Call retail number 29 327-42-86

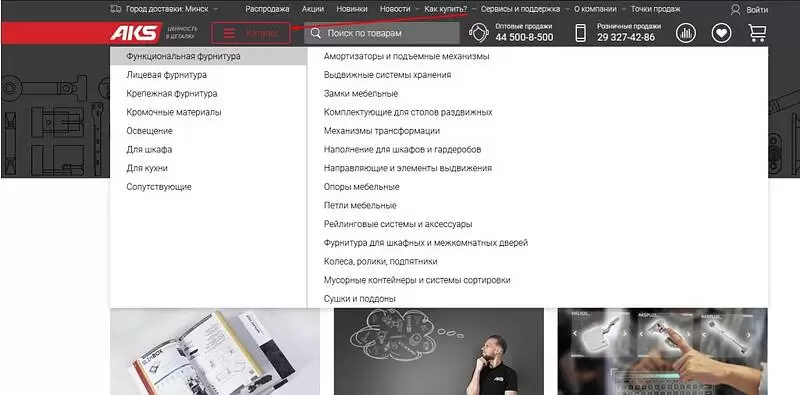[626, 37]
